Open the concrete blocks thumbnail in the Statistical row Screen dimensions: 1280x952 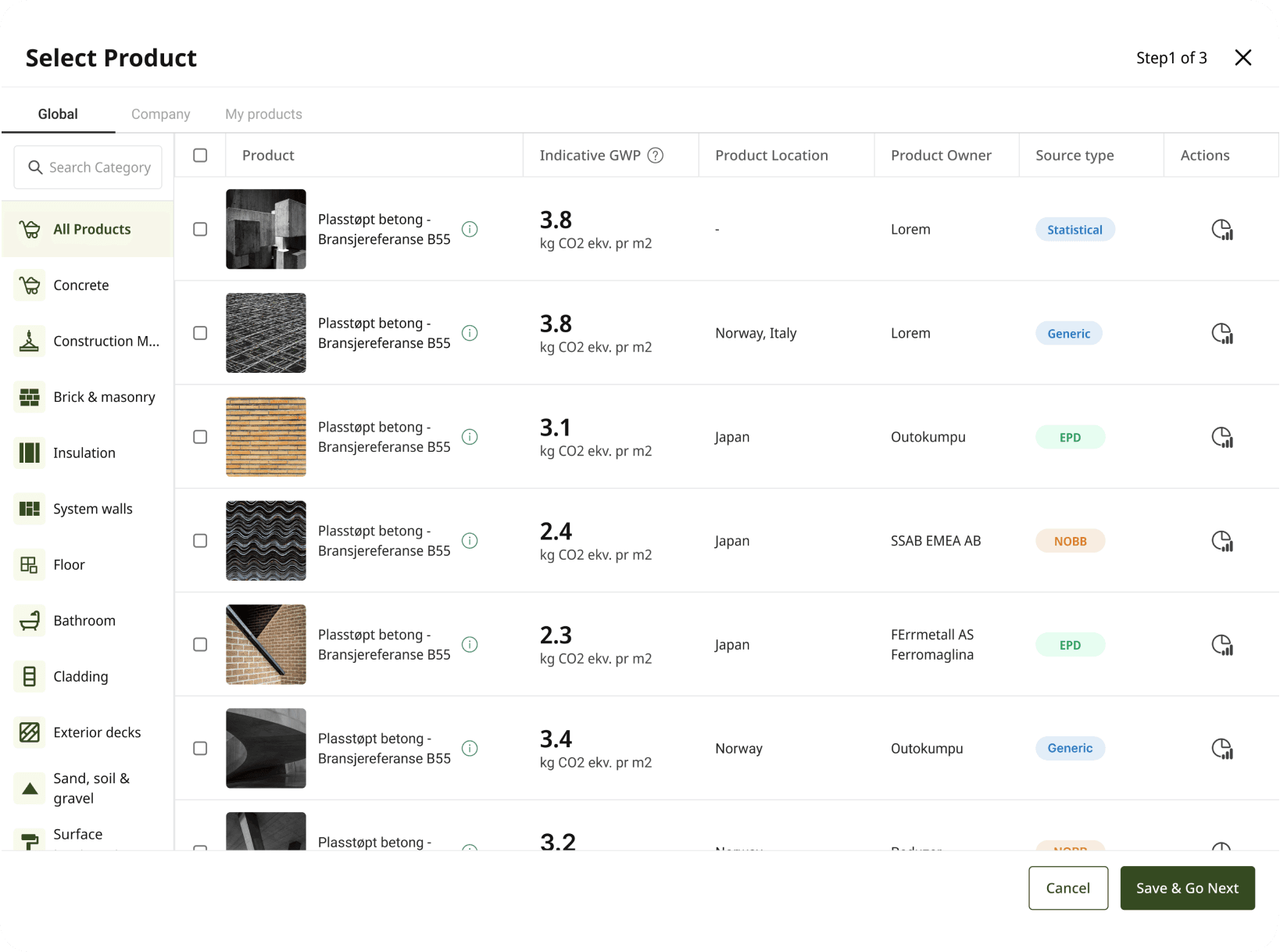tap(266, 229)
